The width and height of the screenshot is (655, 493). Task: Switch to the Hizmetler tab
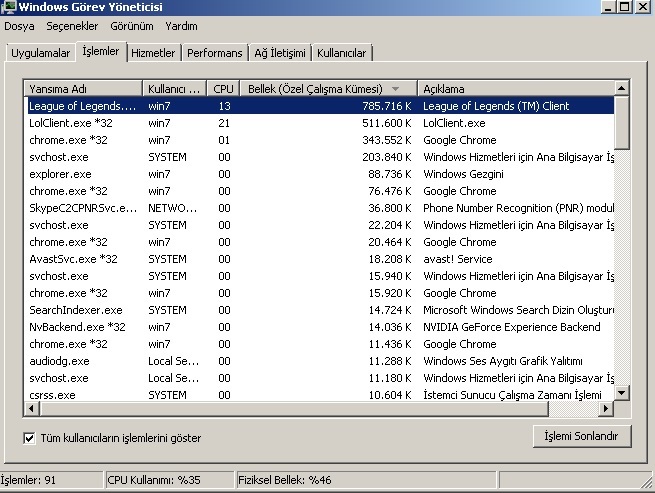tap(153, 52)
